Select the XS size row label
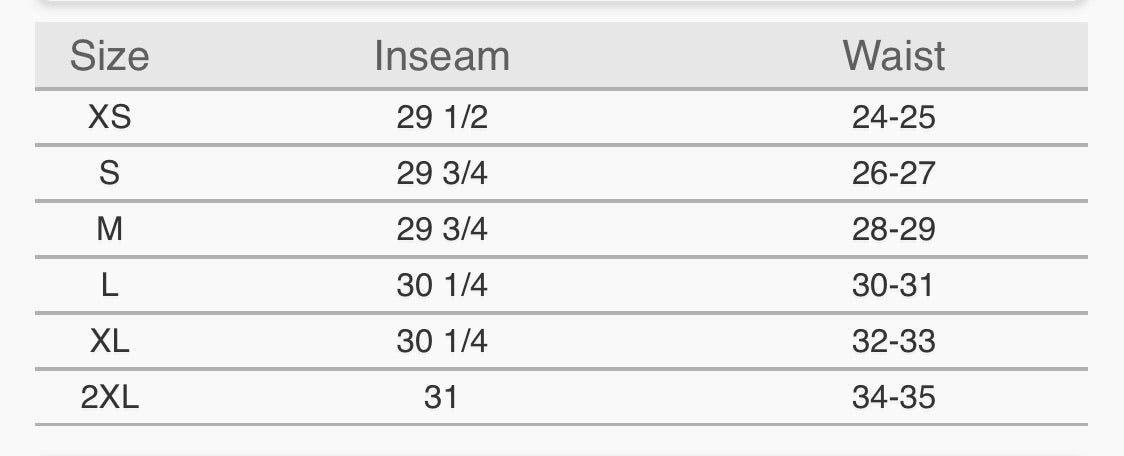Image resolution: width=1124 pixels, height=456 pixels. [x=109, y=118]
